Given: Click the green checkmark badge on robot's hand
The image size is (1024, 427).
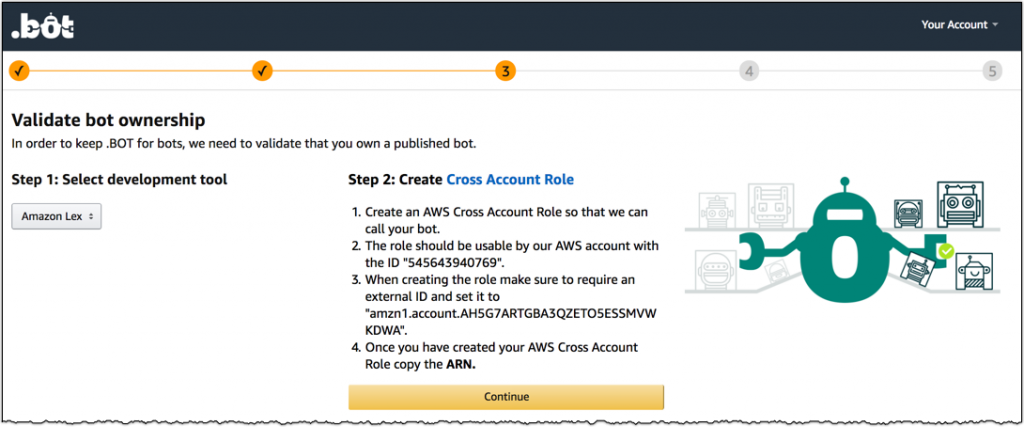Looking at the screenshot, I should [x=946, y=251].
